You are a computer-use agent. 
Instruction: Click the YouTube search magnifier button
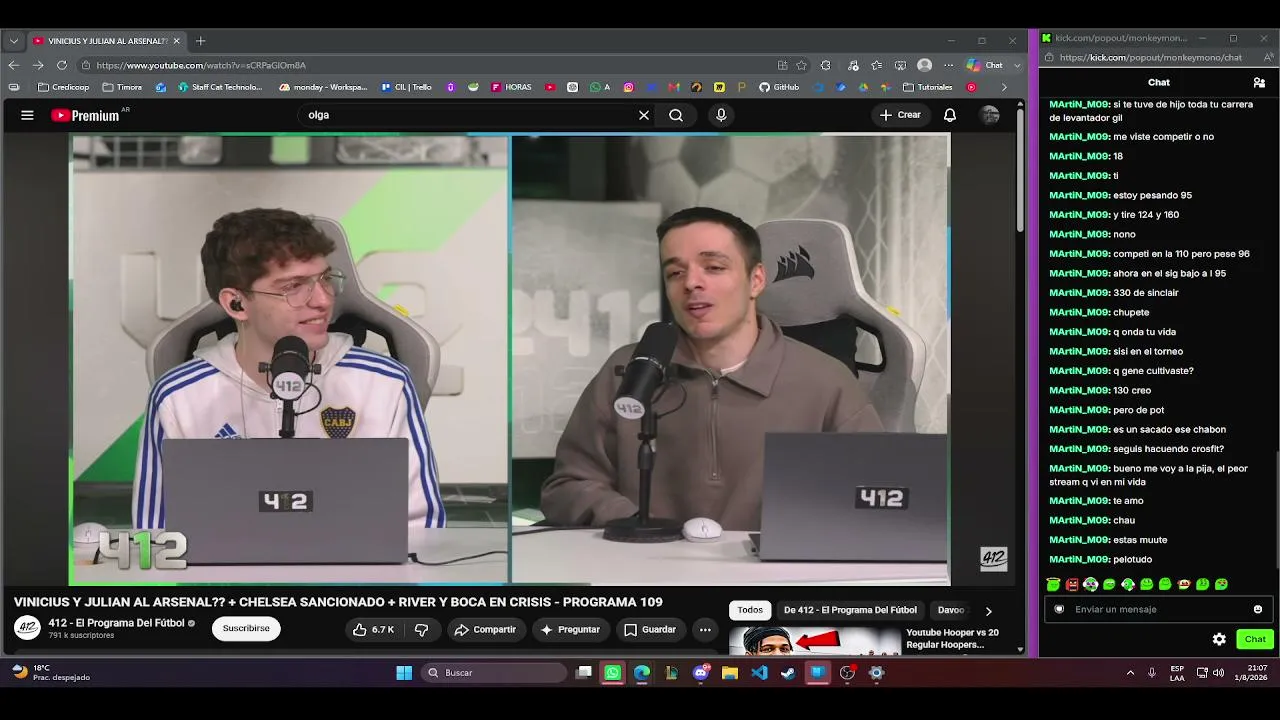(x=676, y=115)
